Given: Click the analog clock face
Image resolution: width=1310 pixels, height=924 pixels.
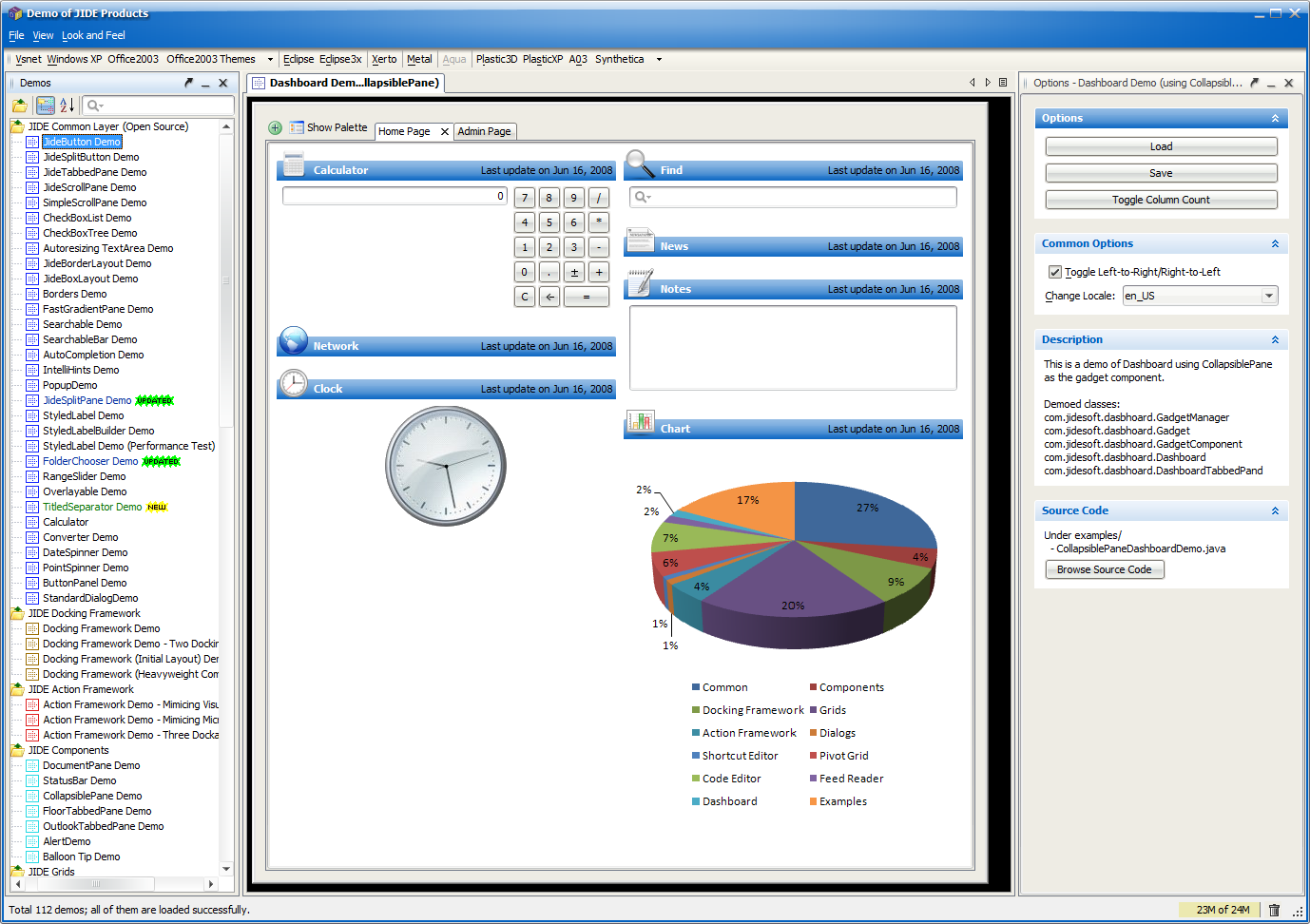Looking at the screenshot, I should 446,466.
